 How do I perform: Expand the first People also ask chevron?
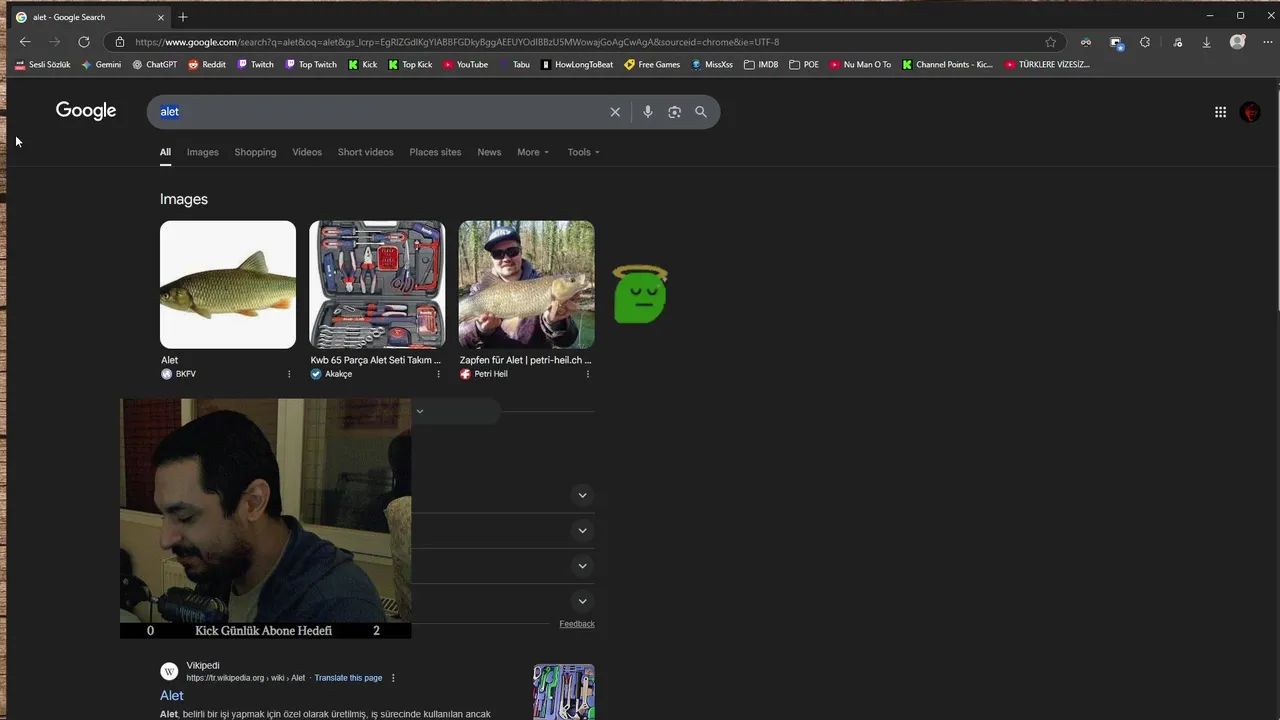(x=582, y=495)
